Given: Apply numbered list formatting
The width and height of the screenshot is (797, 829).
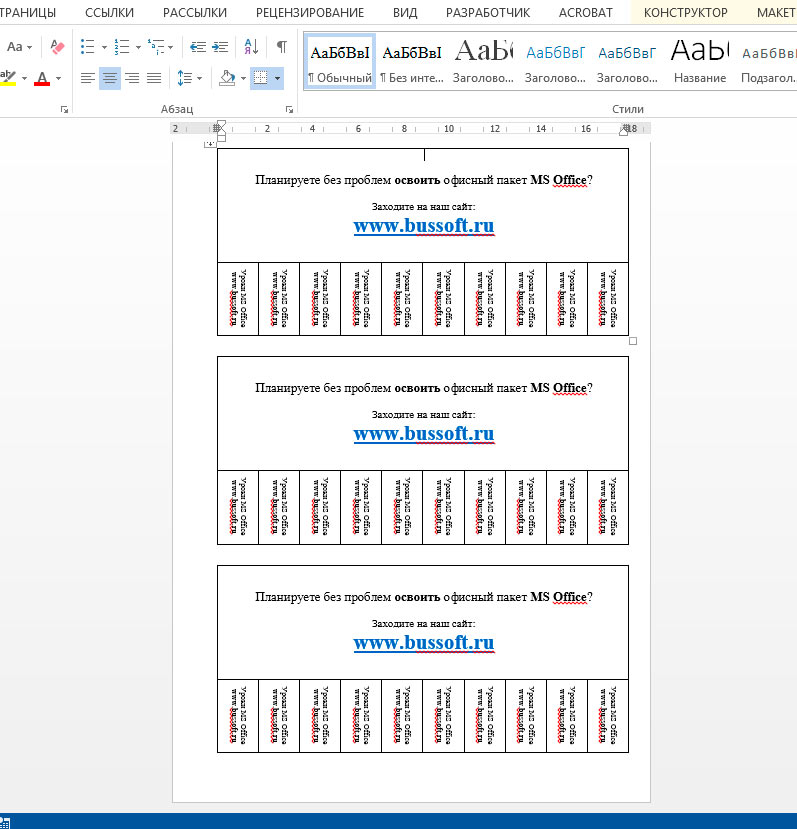Looking at the screenshot, I should [122, 47].
